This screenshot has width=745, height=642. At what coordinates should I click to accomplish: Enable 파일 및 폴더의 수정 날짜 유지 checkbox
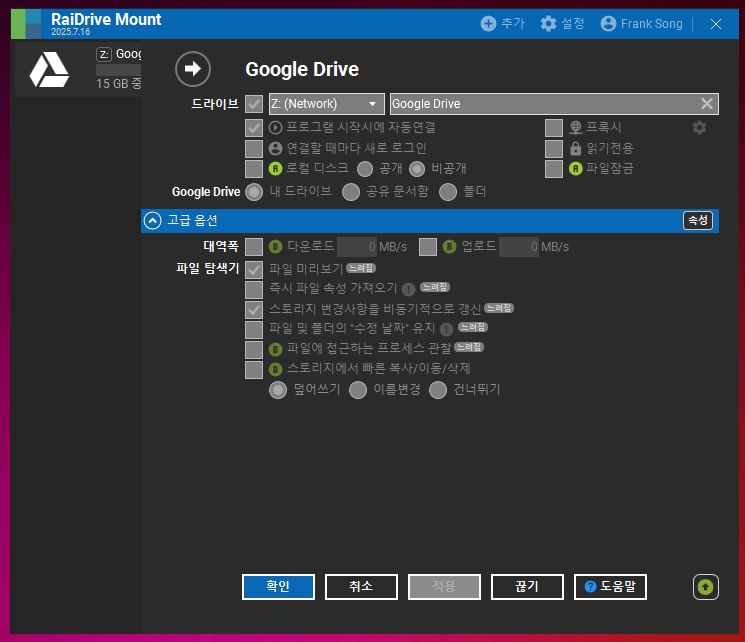point(254,329)
